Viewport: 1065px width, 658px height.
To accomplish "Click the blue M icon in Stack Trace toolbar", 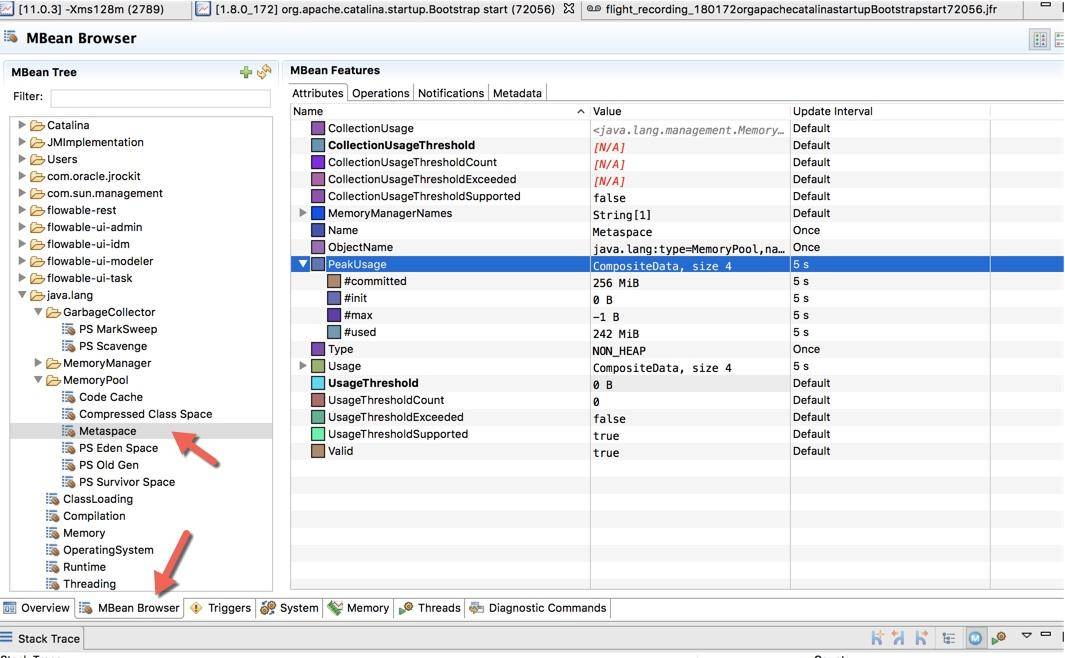I will (x=975, y=637).
